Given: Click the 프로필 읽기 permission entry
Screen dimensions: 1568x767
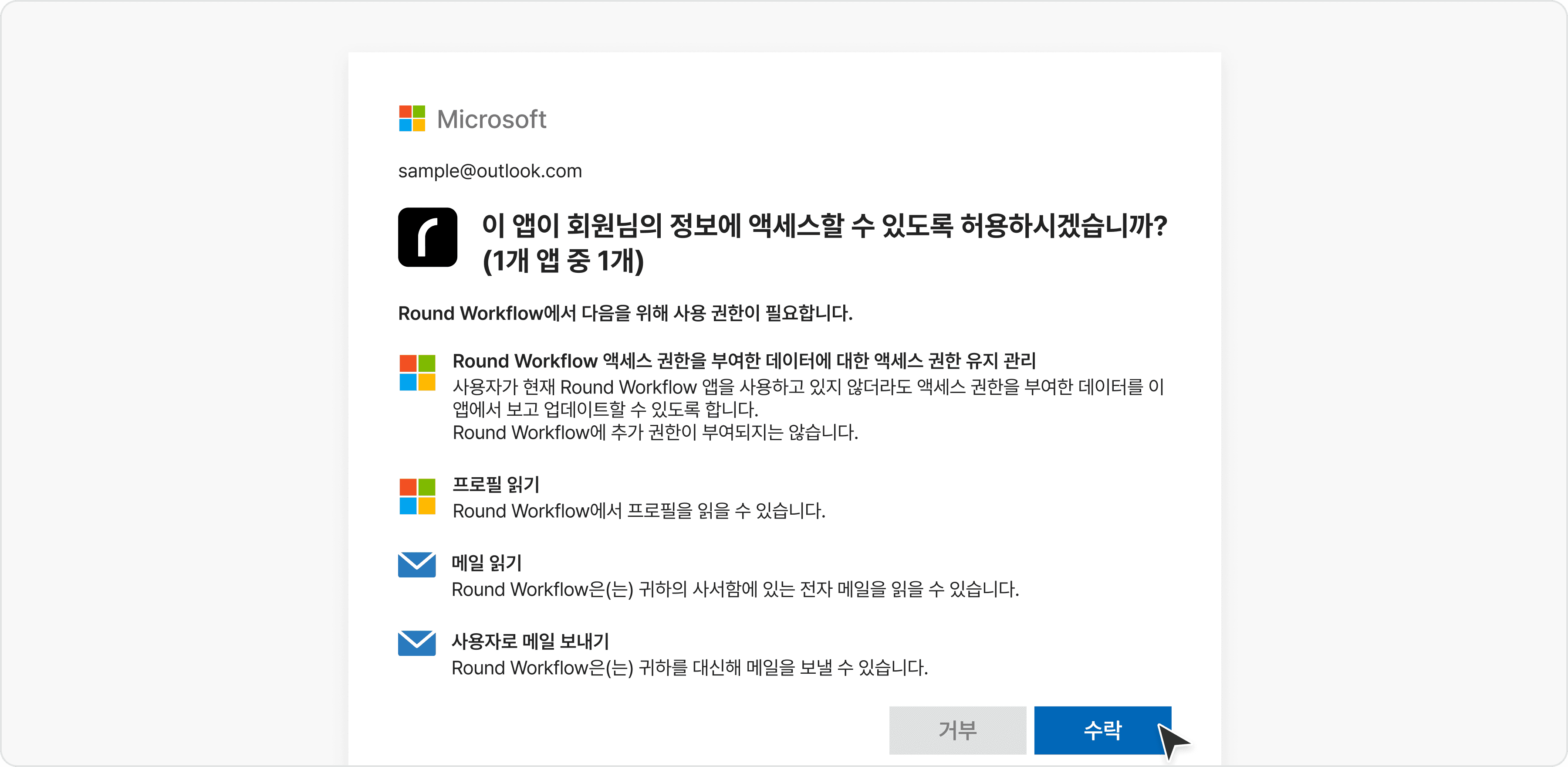Looking at the screenshot, I should pyautogui.click(x=496, y=484).
